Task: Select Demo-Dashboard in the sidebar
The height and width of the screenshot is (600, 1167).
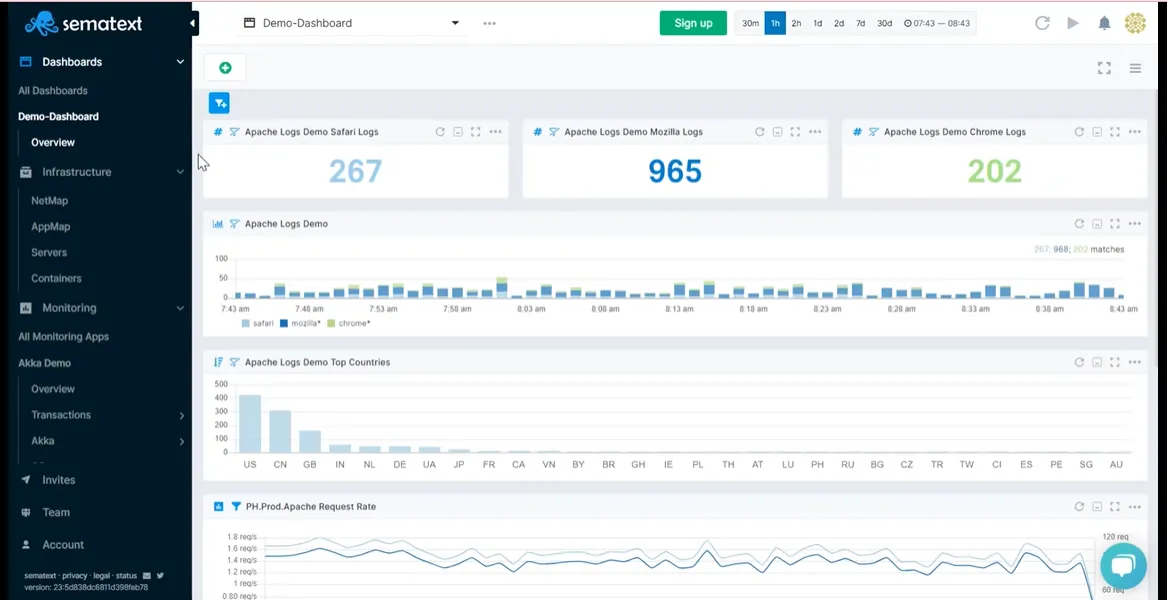Action: (58, 116)
